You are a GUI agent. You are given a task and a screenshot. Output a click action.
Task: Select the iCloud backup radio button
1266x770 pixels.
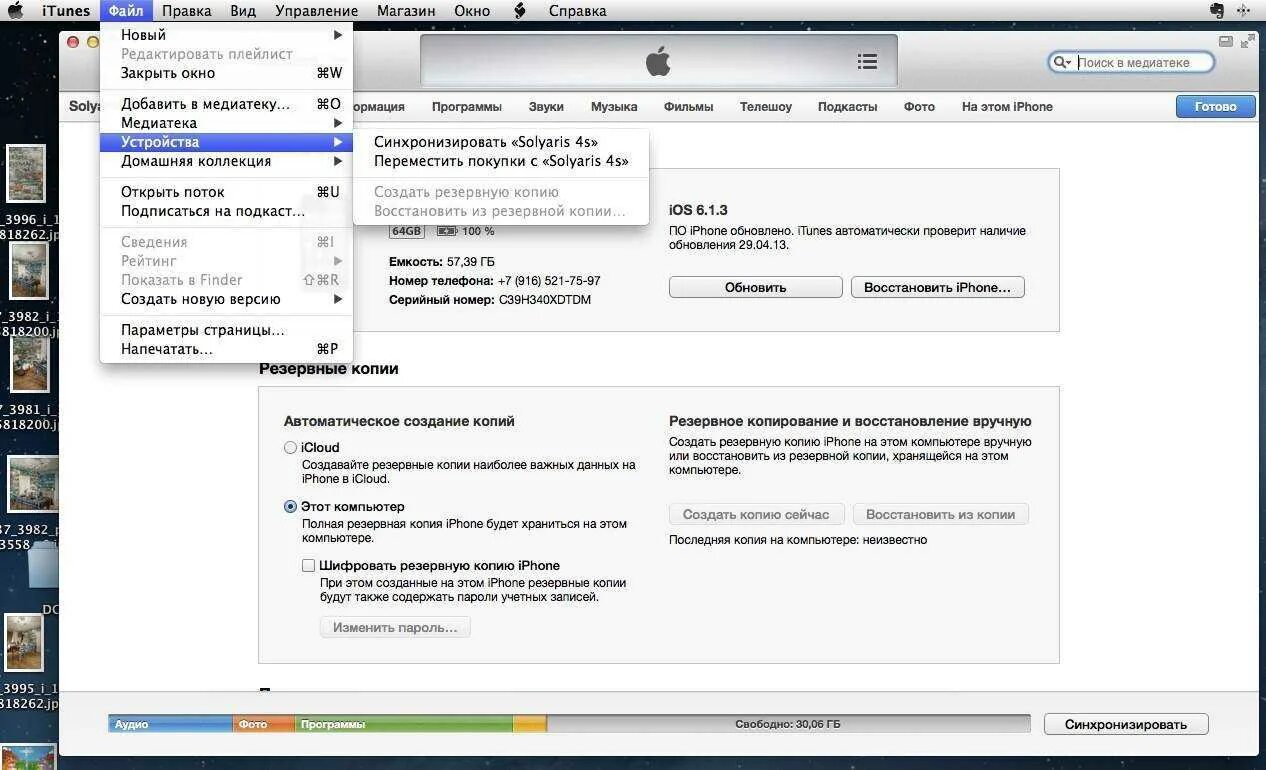click(x=290, y=448)
